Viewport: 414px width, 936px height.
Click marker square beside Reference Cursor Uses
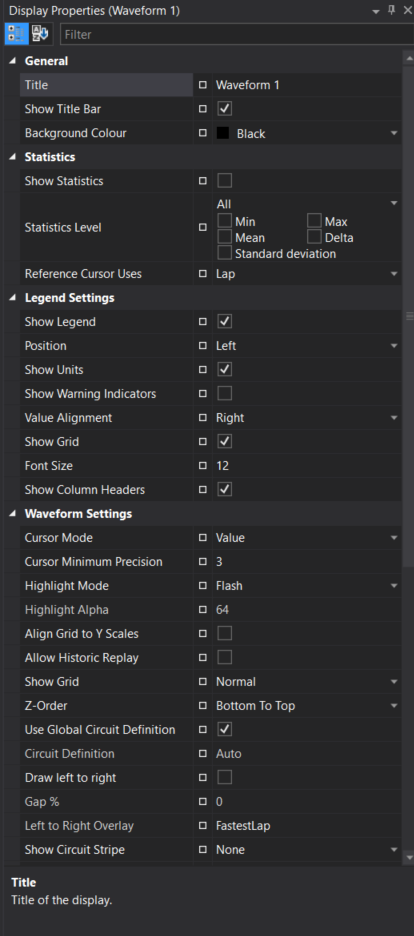tap(203, 274)
